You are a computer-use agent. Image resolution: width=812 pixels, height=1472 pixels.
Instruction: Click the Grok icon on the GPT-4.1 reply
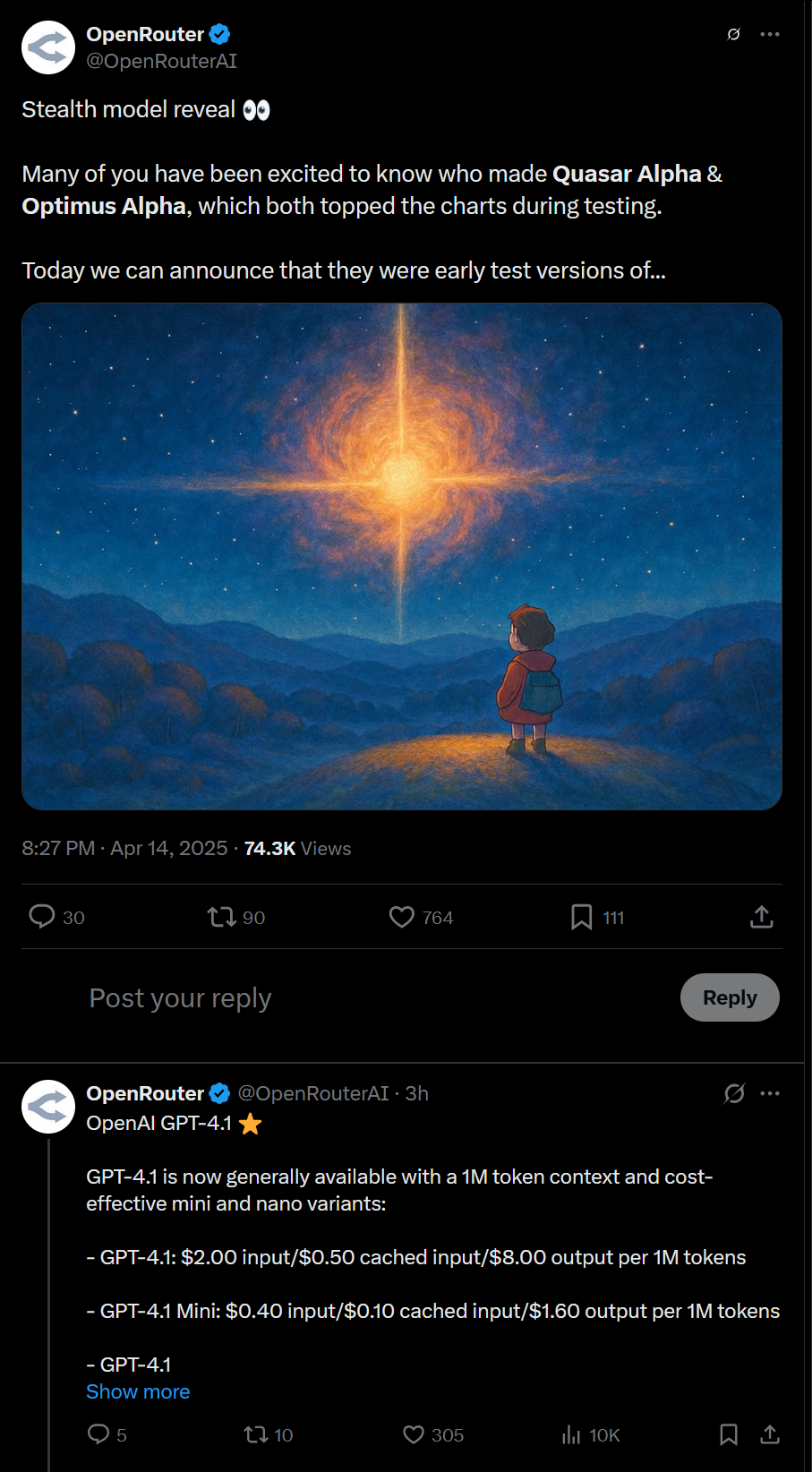734,1093
